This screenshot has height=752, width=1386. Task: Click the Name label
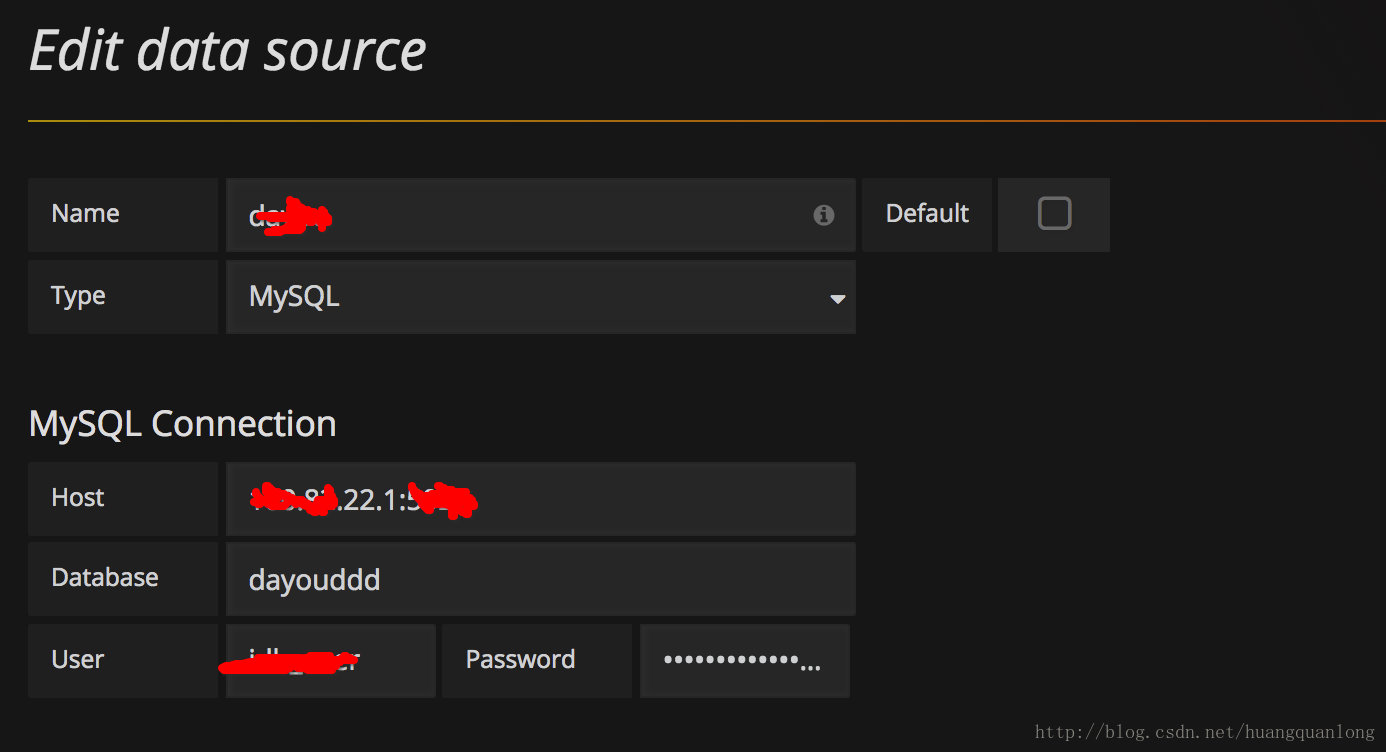[x=85, y=213]
